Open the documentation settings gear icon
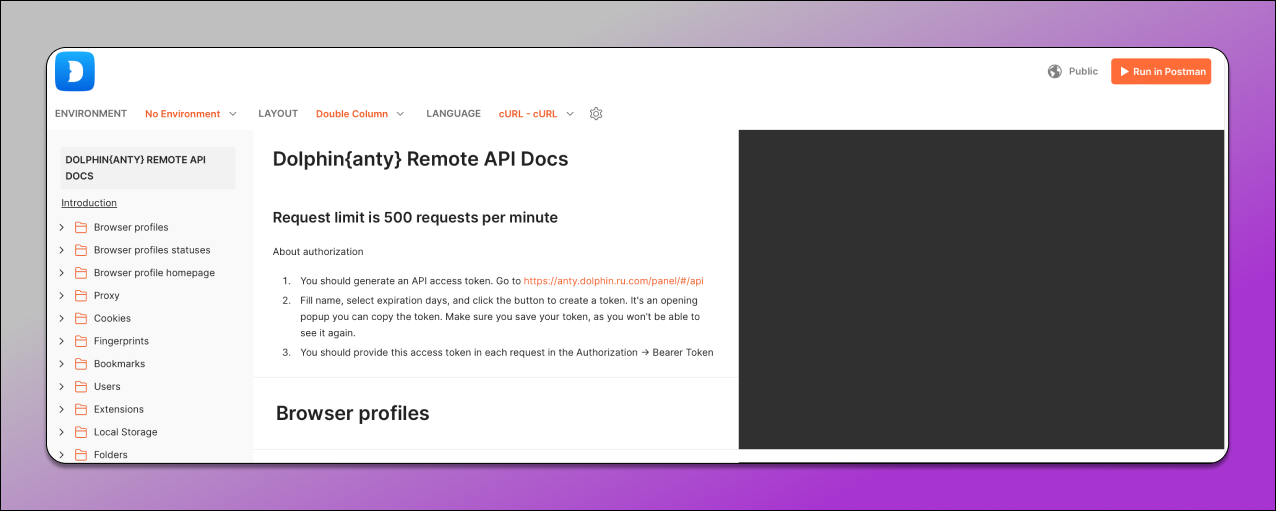Viewport: 1276px width, 511px height. [x=596, y=114]
